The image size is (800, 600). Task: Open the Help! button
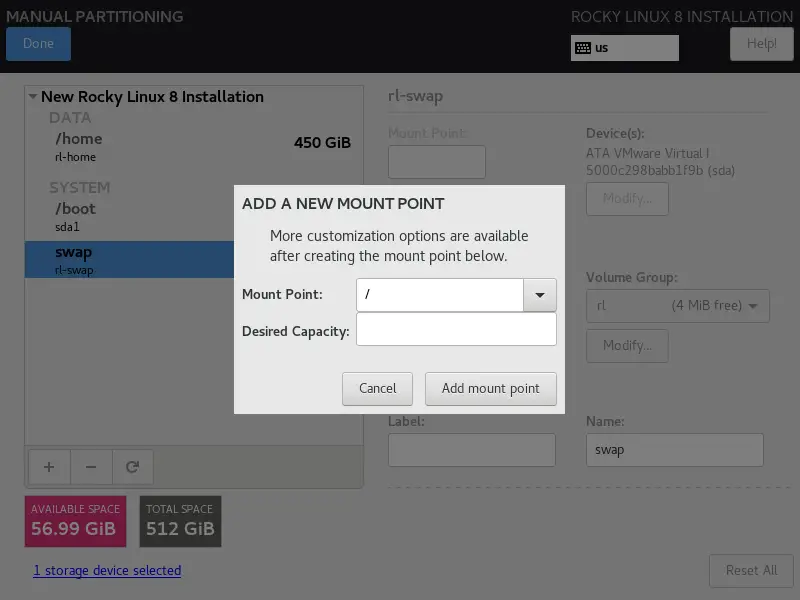[x=761, y=44]
